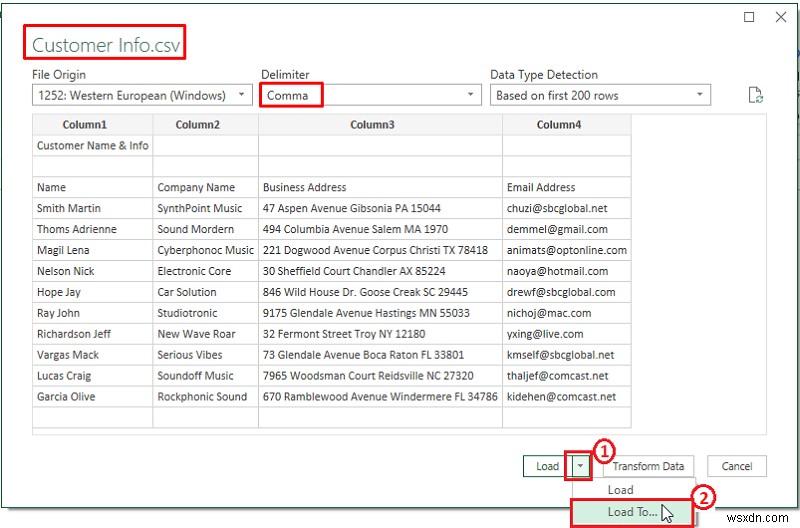Click the 'Cyberphonoc Music' cell
Image resolution: width=800 pixels, height=528 pixels.
pos(206,250)
